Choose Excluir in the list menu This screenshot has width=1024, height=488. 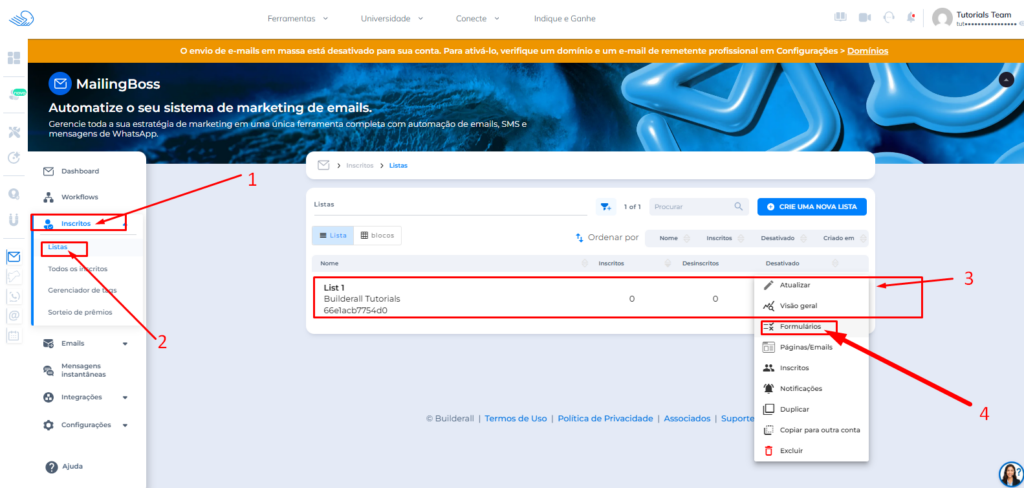coord(790,451)
